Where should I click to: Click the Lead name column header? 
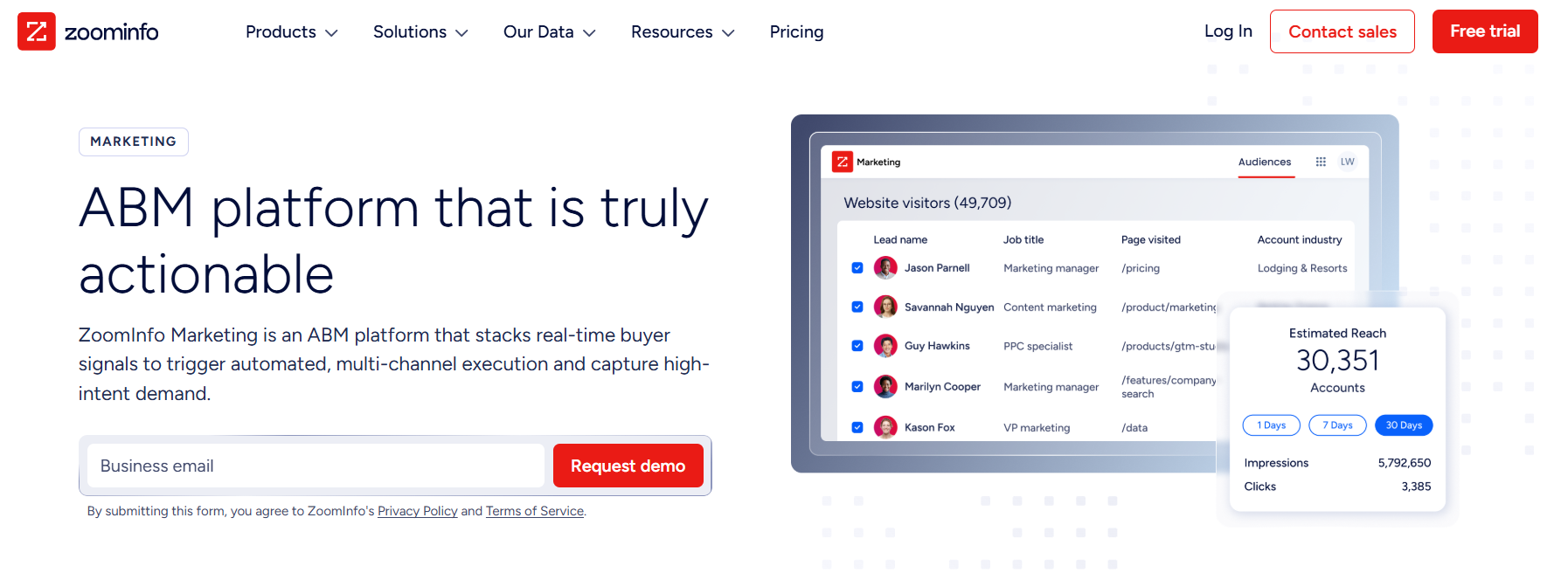coord(900,239)
